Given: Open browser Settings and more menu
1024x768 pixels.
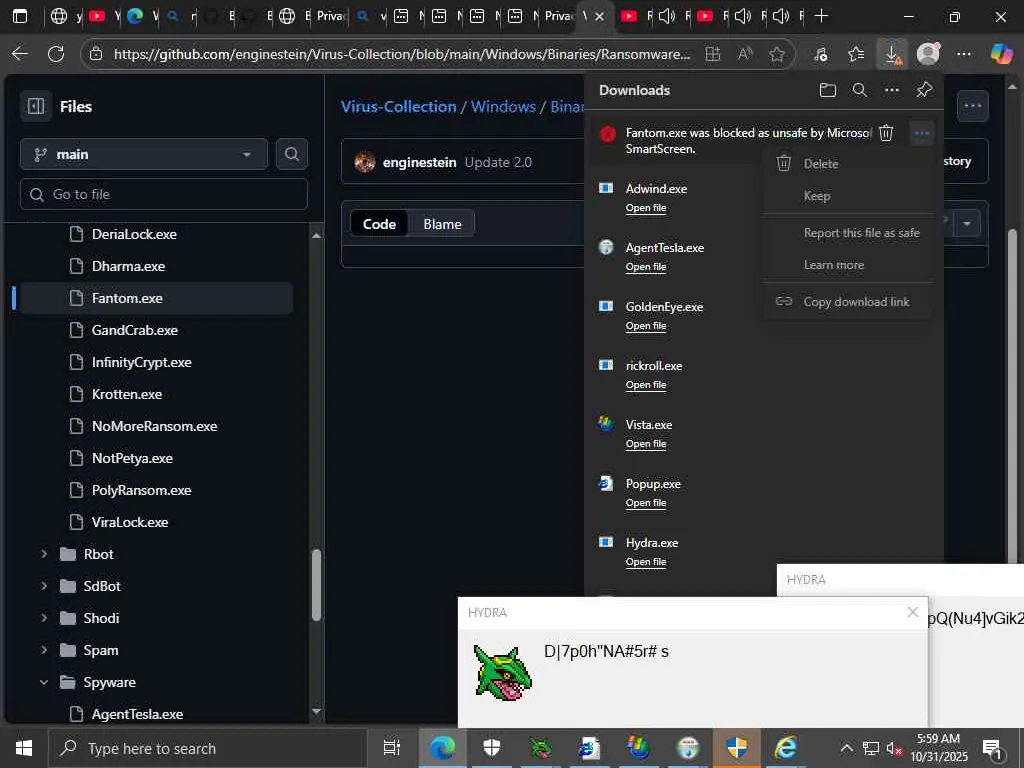Looking at the screenshot, I should (x=964, y=54).
